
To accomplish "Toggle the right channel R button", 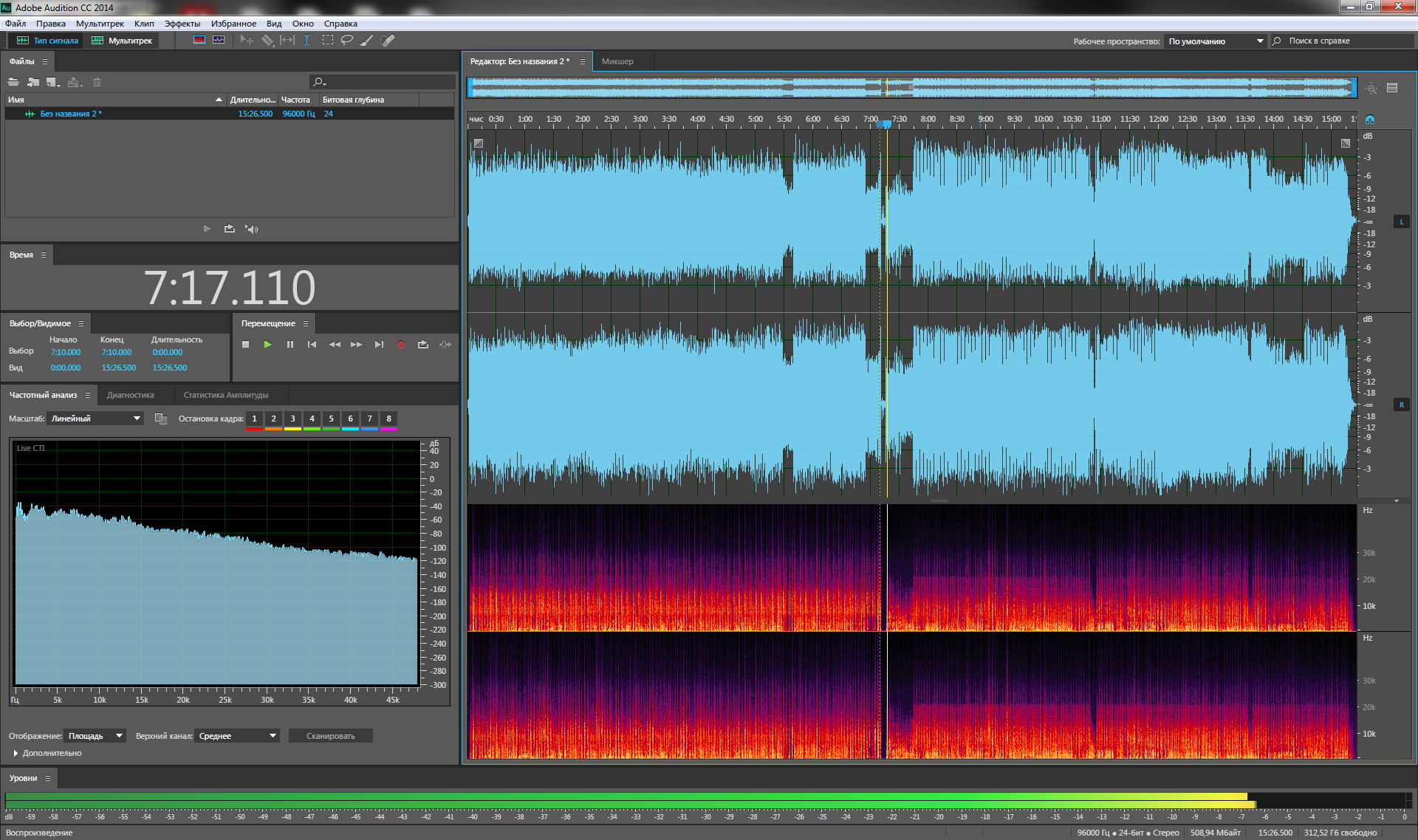I will pyautogui.click(x=1401, y=404).
